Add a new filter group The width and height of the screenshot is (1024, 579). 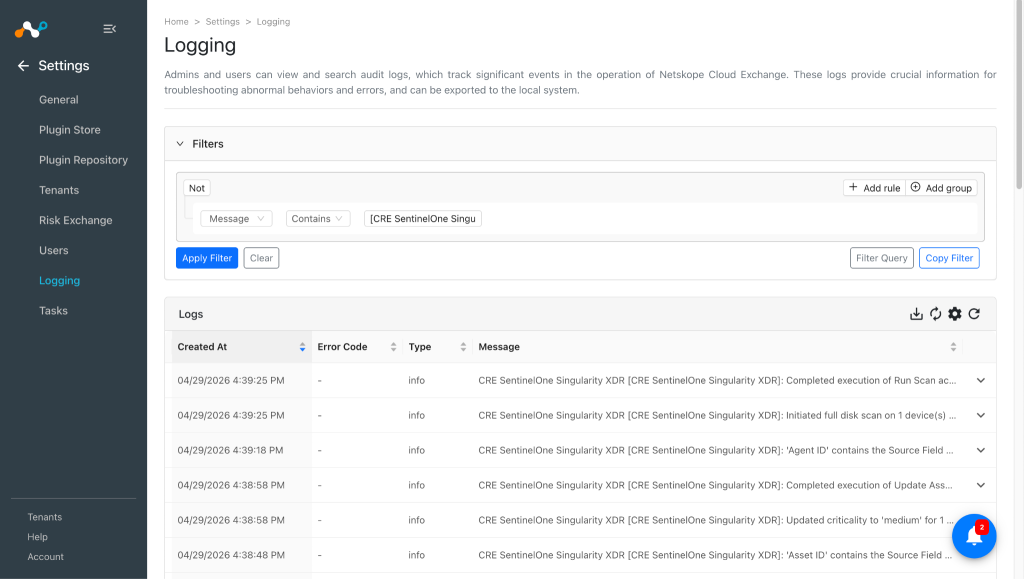(941, 188)
